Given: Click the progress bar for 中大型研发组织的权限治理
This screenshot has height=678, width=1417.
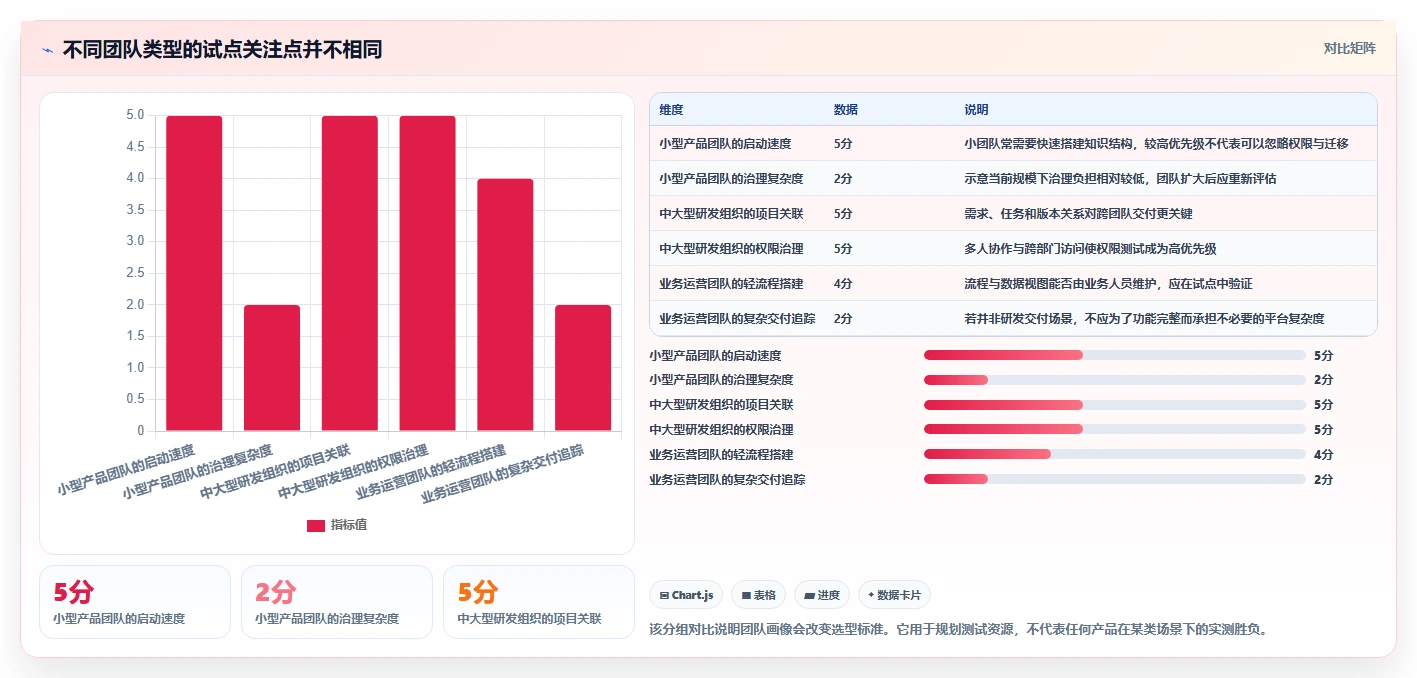Looking at the screenshot, I should pyautogui.click(x=1115, y=430).
